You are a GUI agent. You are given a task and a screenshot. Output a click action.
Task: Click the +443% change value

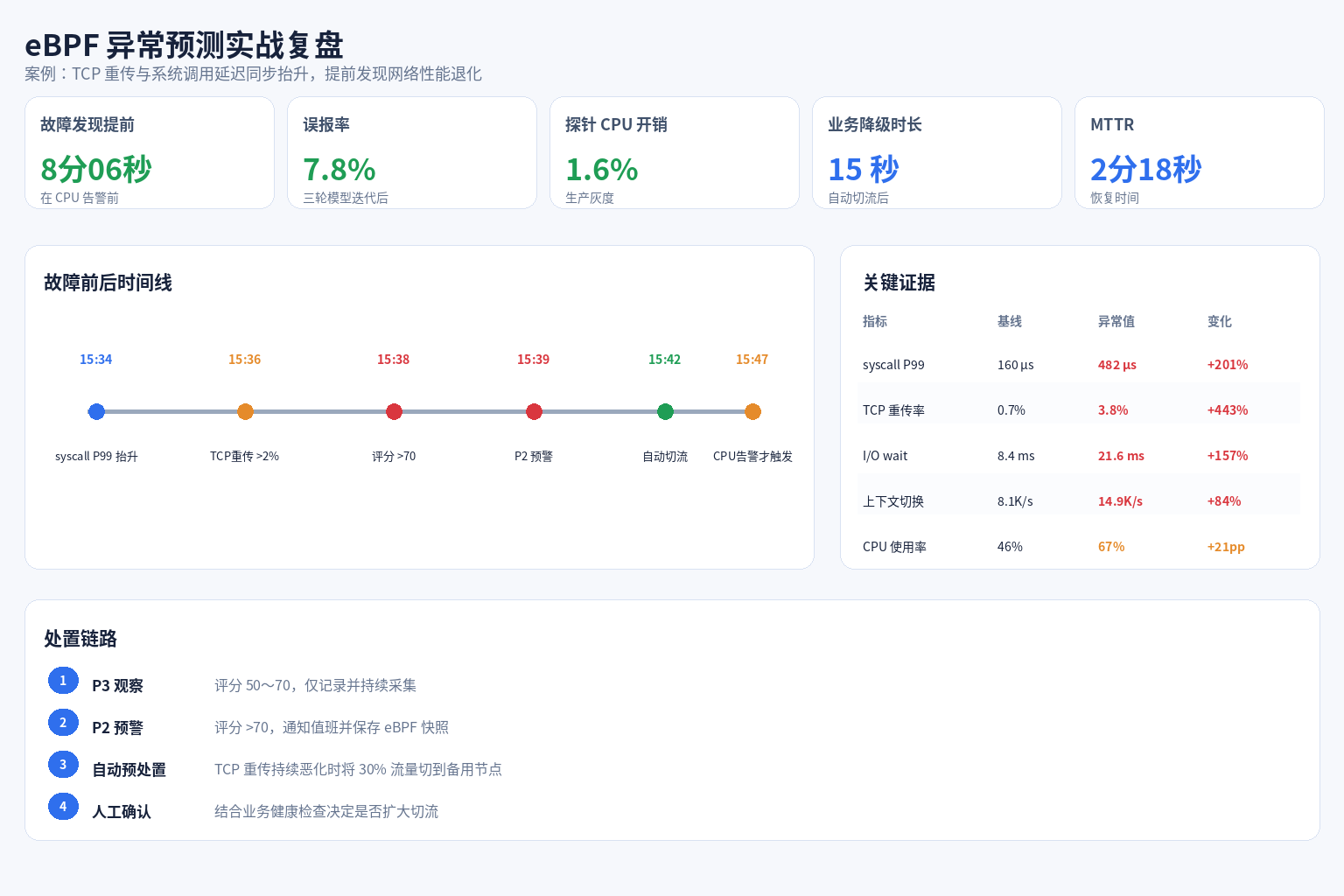coord(1228,410)
